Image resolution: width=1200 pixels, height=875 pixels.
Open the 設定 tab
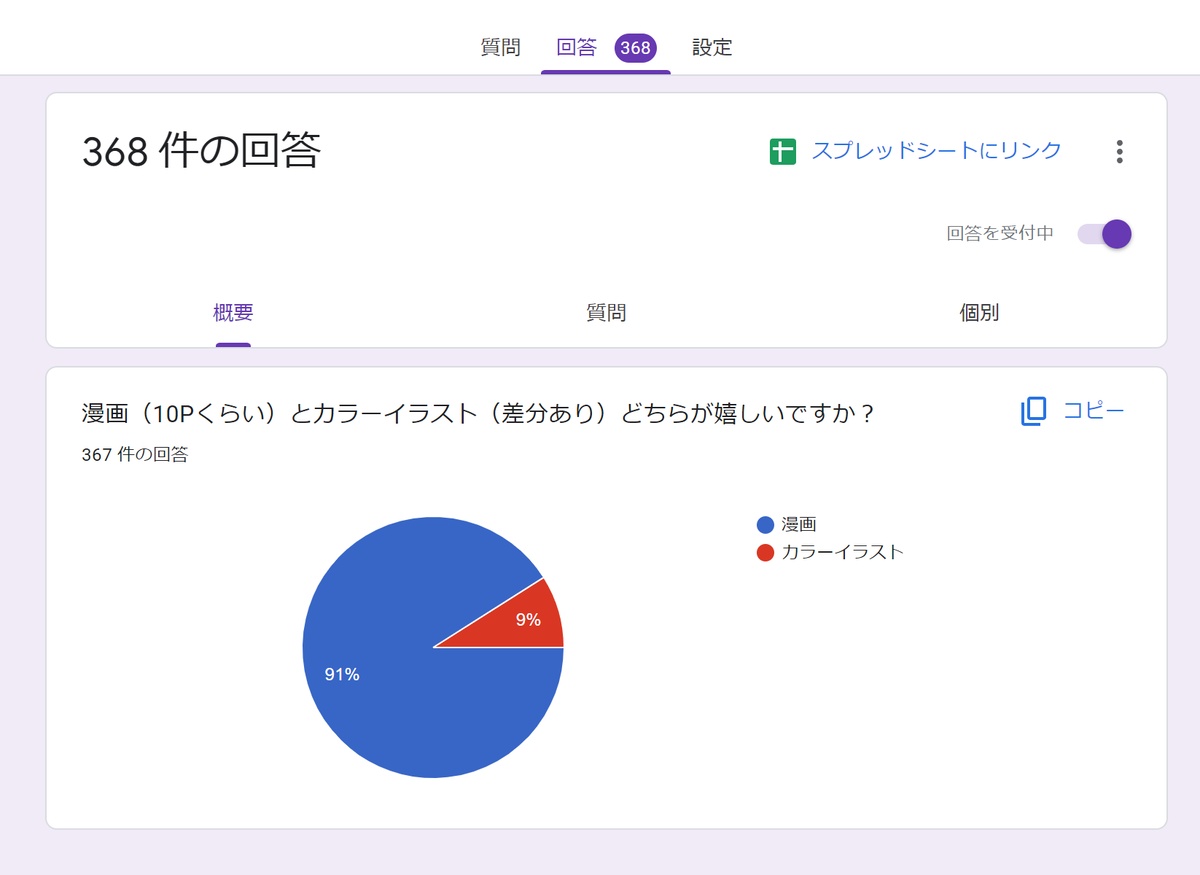click(x=712, y=48)
